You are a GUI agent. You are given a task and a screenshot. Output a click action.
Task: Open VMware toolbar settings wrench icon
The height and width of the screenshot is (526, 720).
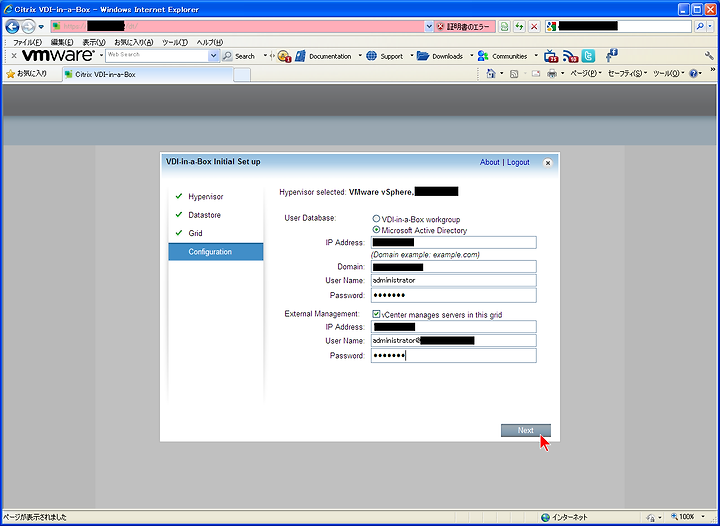coord(709,56)
